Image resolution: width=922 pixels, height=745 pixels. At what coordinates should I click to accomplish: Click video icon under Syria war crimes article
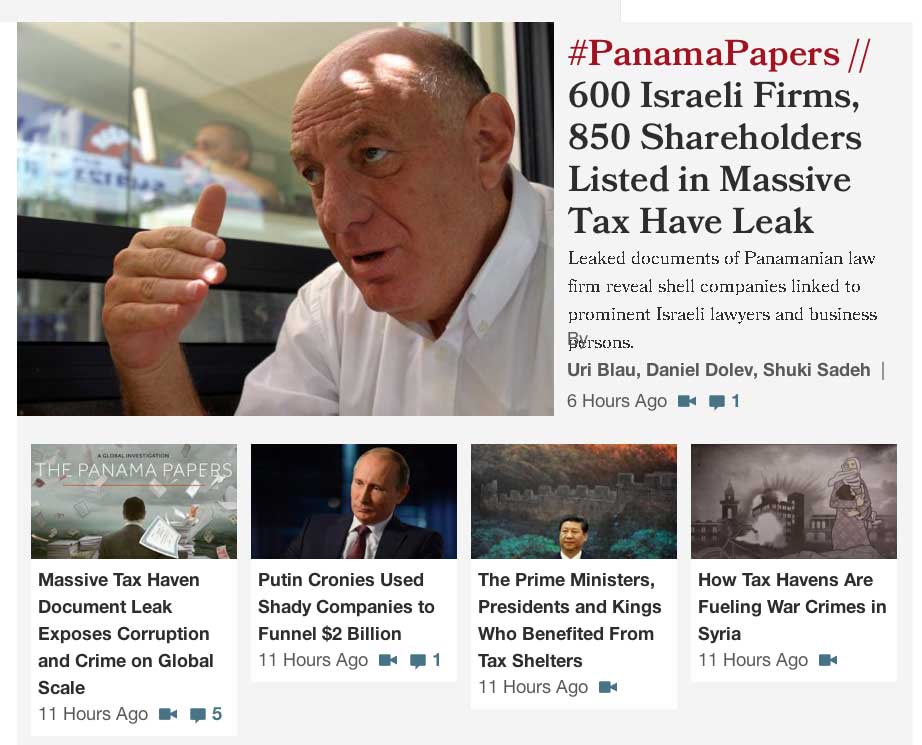coord(828,660)
